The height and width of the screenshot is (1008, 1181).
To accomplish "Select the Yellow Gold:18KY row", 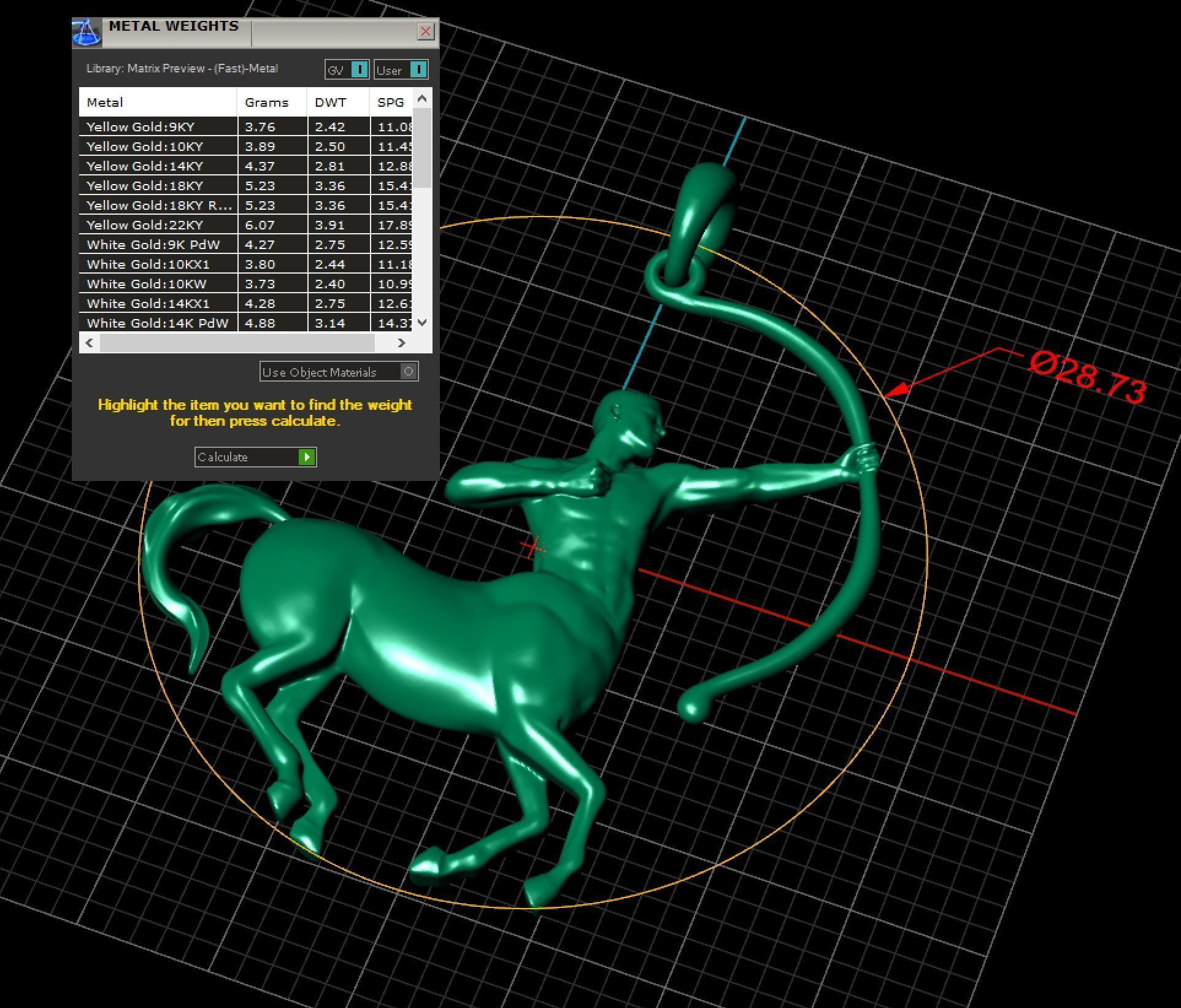I will pyautogui.click(x=158, y=186).
